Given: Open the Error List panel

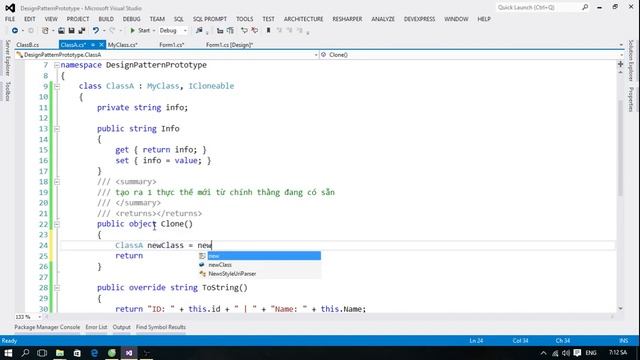Looking at the screenshot, I should click(96, 327).
